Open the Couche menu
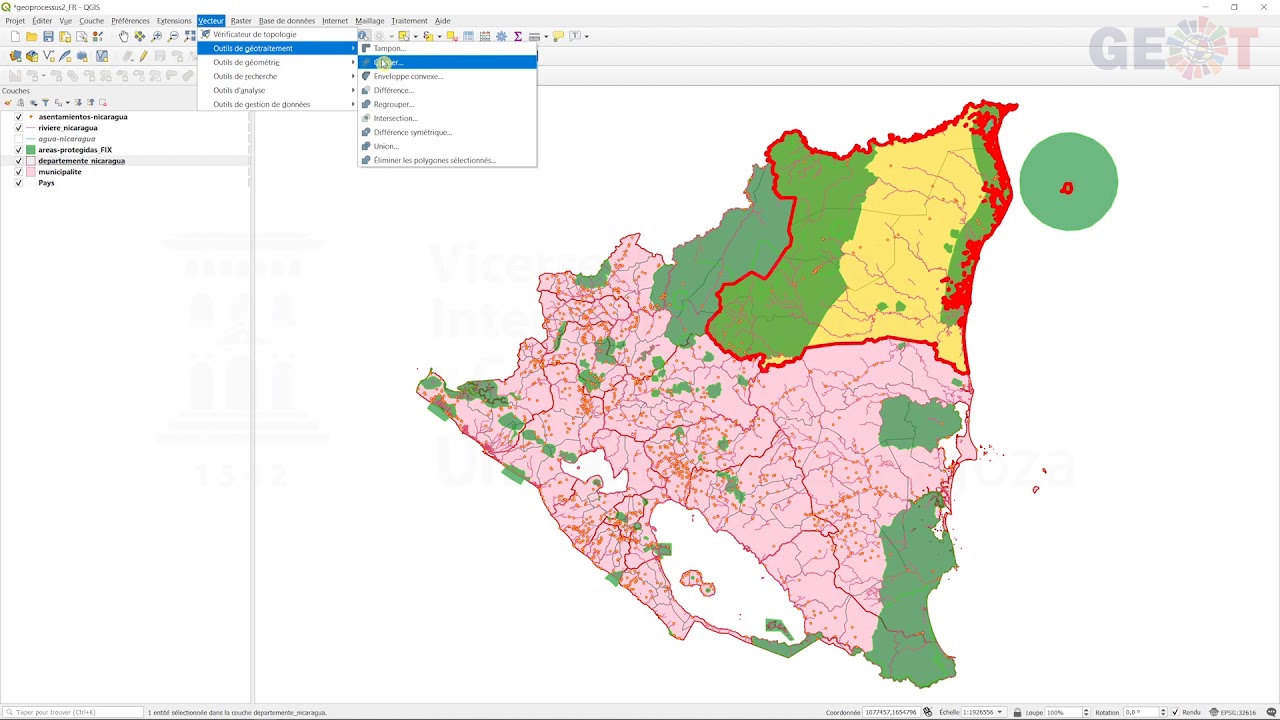Screen dimensions: 1280x720 click(x=92, y=20)
